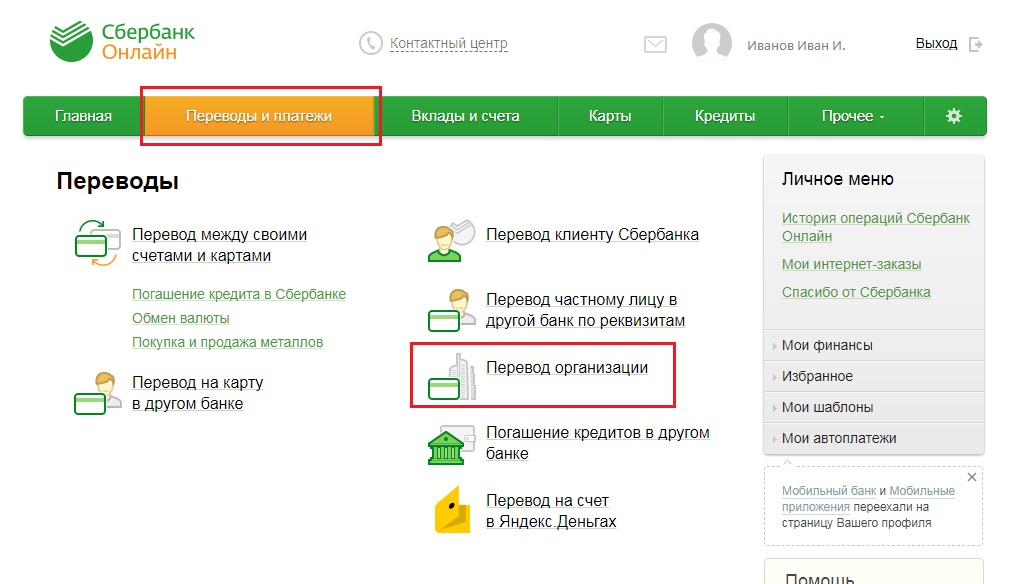The image size is (1011, 584).
Task: Open the Мои интернет-заказы link
Action: [x=852, y=264]
